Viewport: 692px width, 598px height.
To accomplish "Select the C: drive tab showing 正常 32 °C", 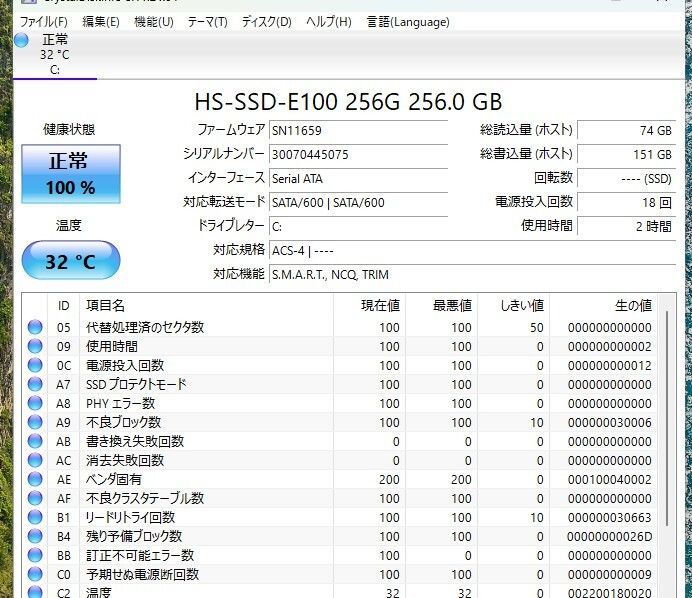I will click(x=54, y=54).
